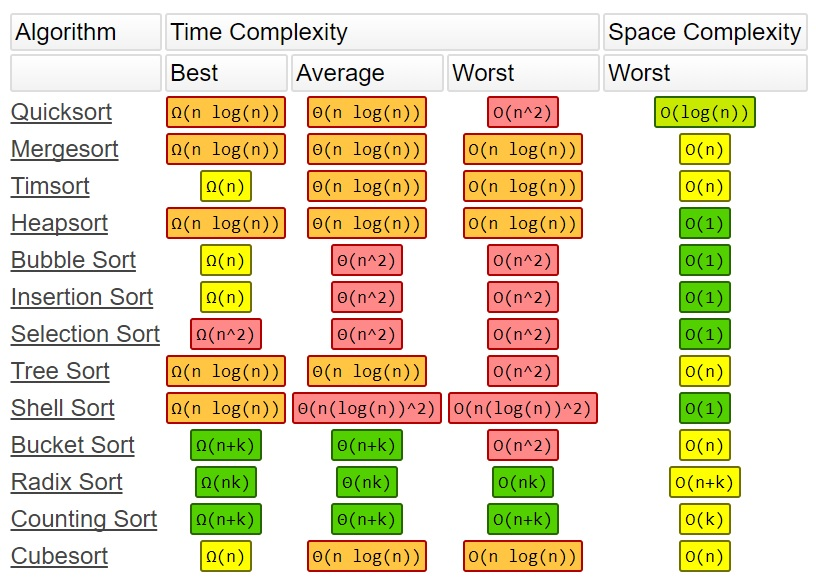Viewport: 816px width, 582px height.
Task: Click the Radix Sort link
Action: coord(67,482)
